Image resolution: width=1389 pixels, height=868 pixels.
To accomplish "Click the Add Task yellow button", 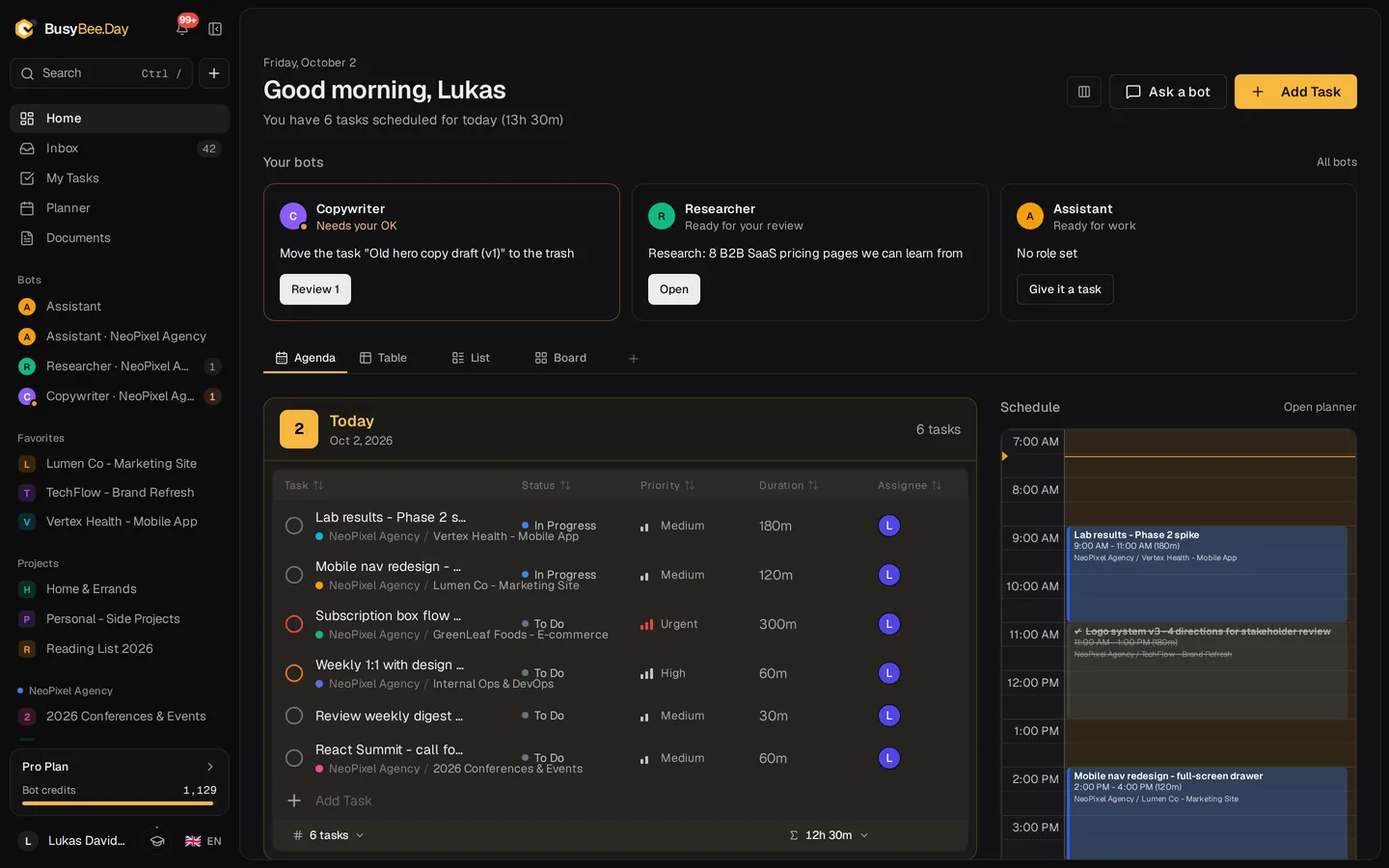I will pos(1295,92).
